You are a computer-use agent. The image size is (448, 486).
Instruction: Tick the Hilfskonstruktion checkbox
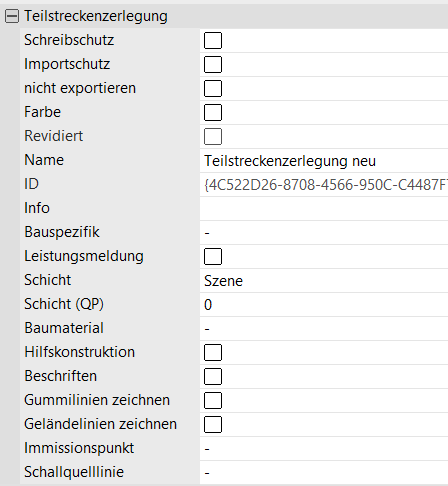[x=213, y=352]
